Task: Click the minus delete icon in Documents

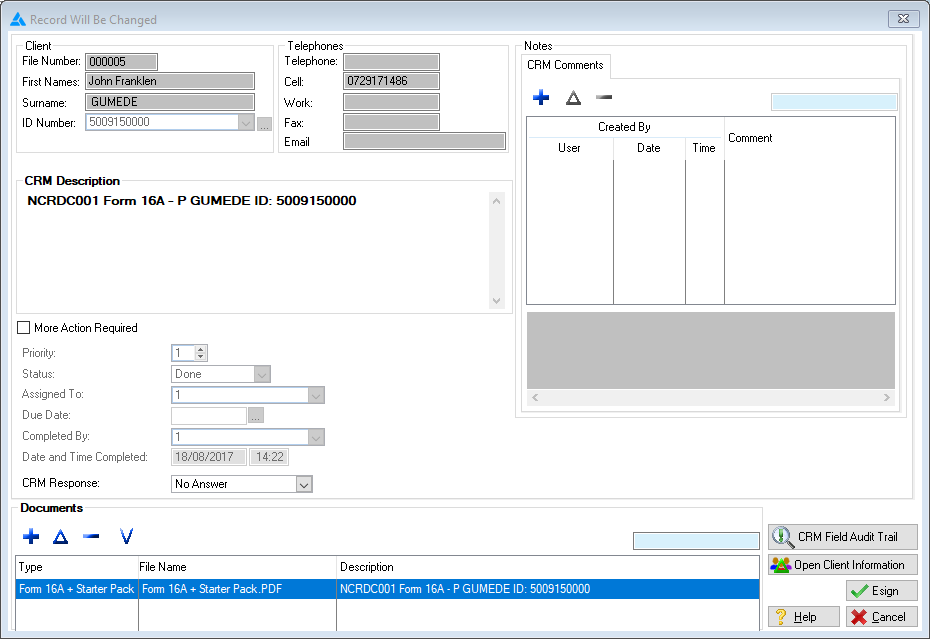Action: pos(91,537)
